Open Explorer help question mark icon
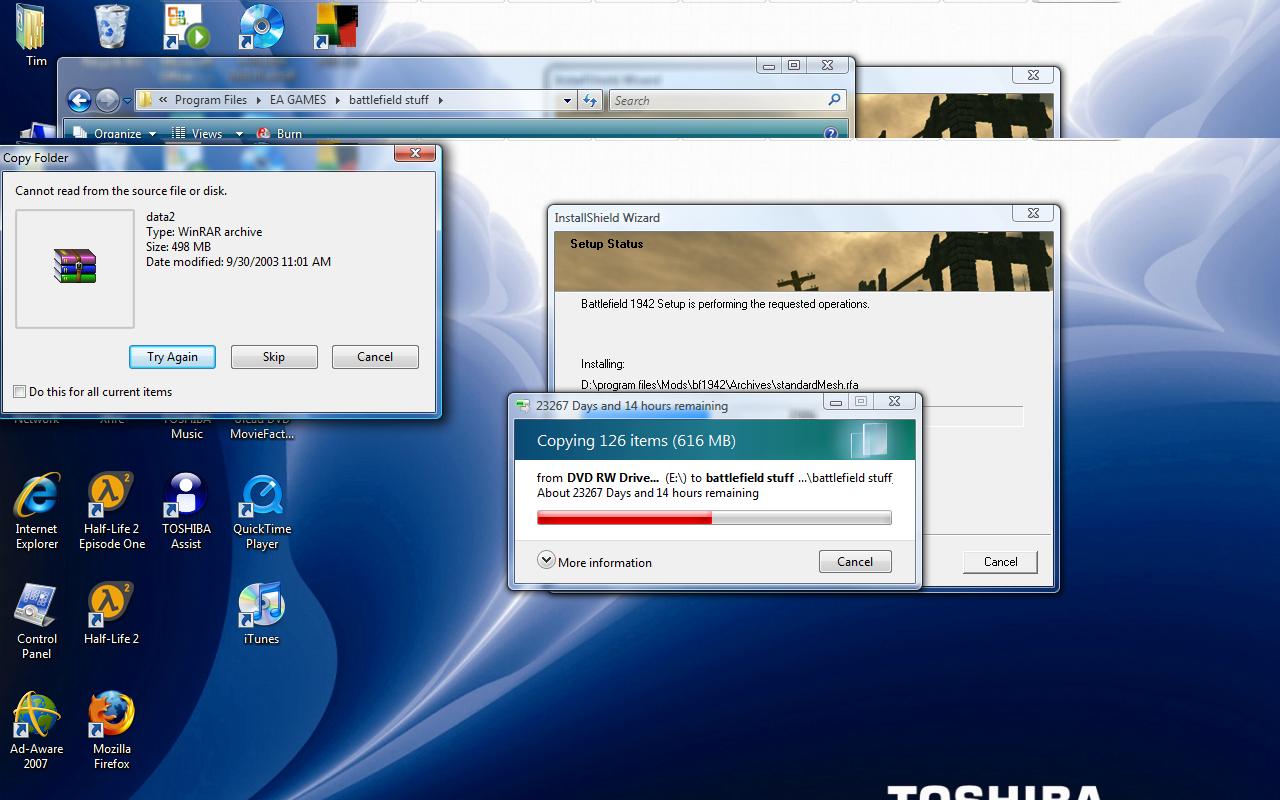Image resolution: width=1280 pixels, height=800 pixels. pyautogui.click(x=830, y=133)
